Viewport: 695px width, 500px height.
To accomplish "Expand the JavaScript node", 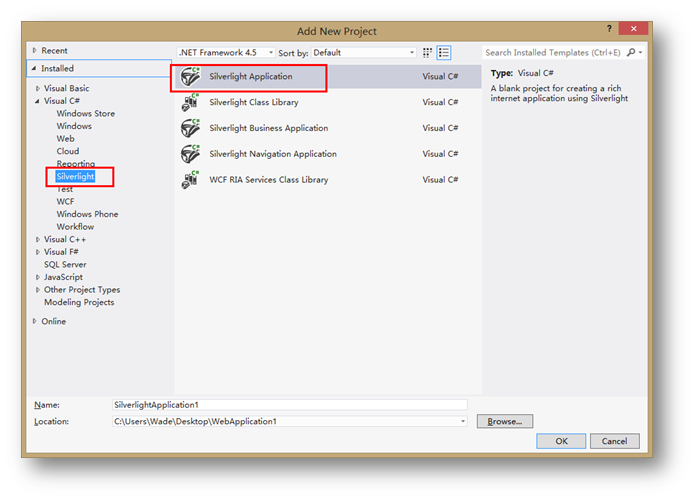I will (x=38, y=277).
